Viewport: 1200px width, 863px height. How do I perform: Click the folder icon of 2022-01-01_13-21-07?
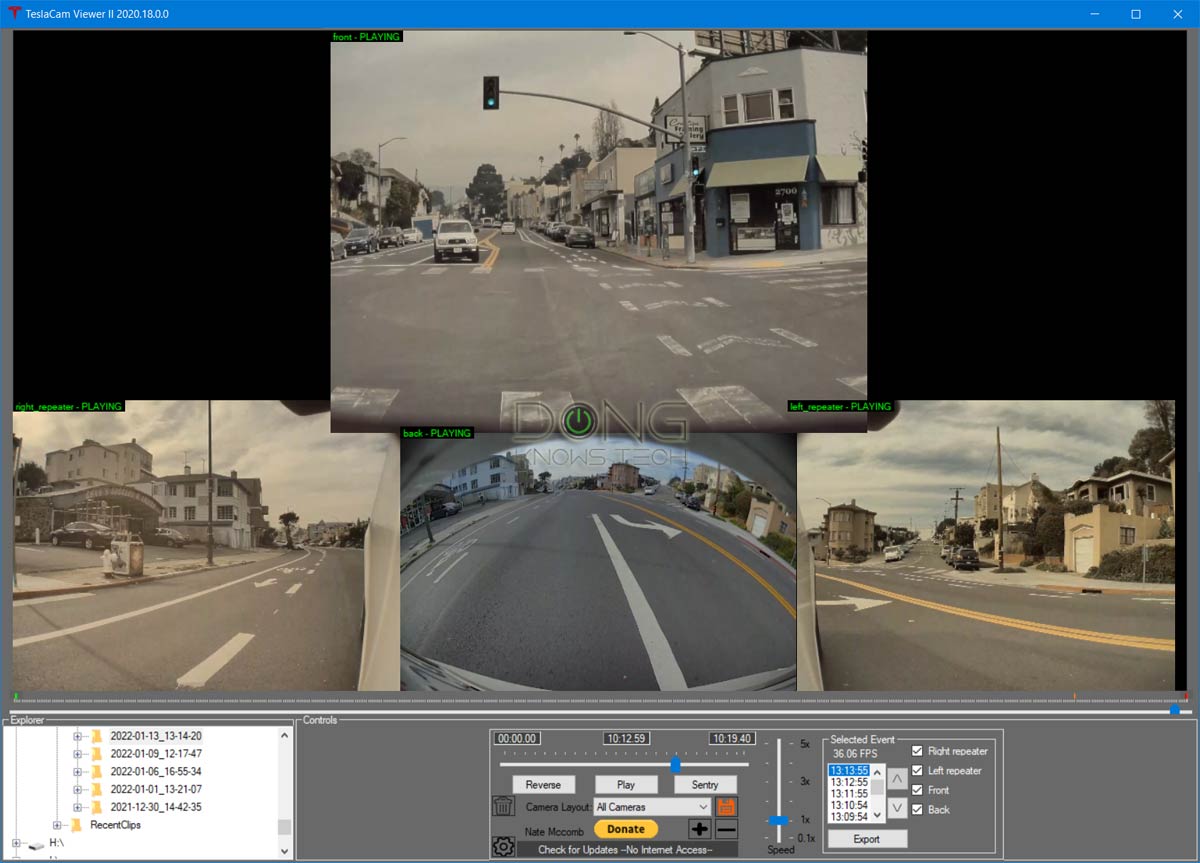pos(96,790)
